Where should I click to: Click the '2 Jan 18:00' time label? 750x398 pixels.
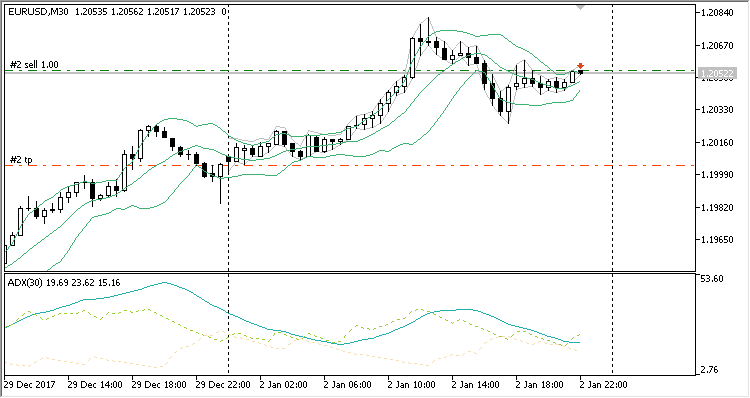(540, 385)
